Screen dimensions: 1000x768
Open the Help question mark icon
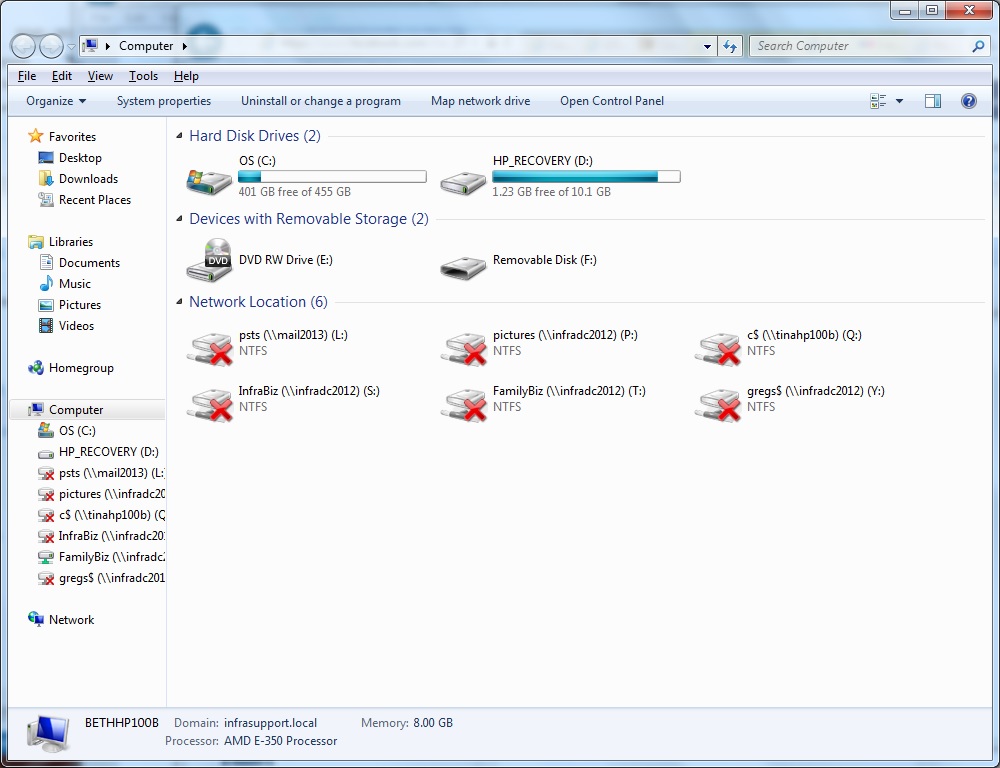(x=968, y=101)
